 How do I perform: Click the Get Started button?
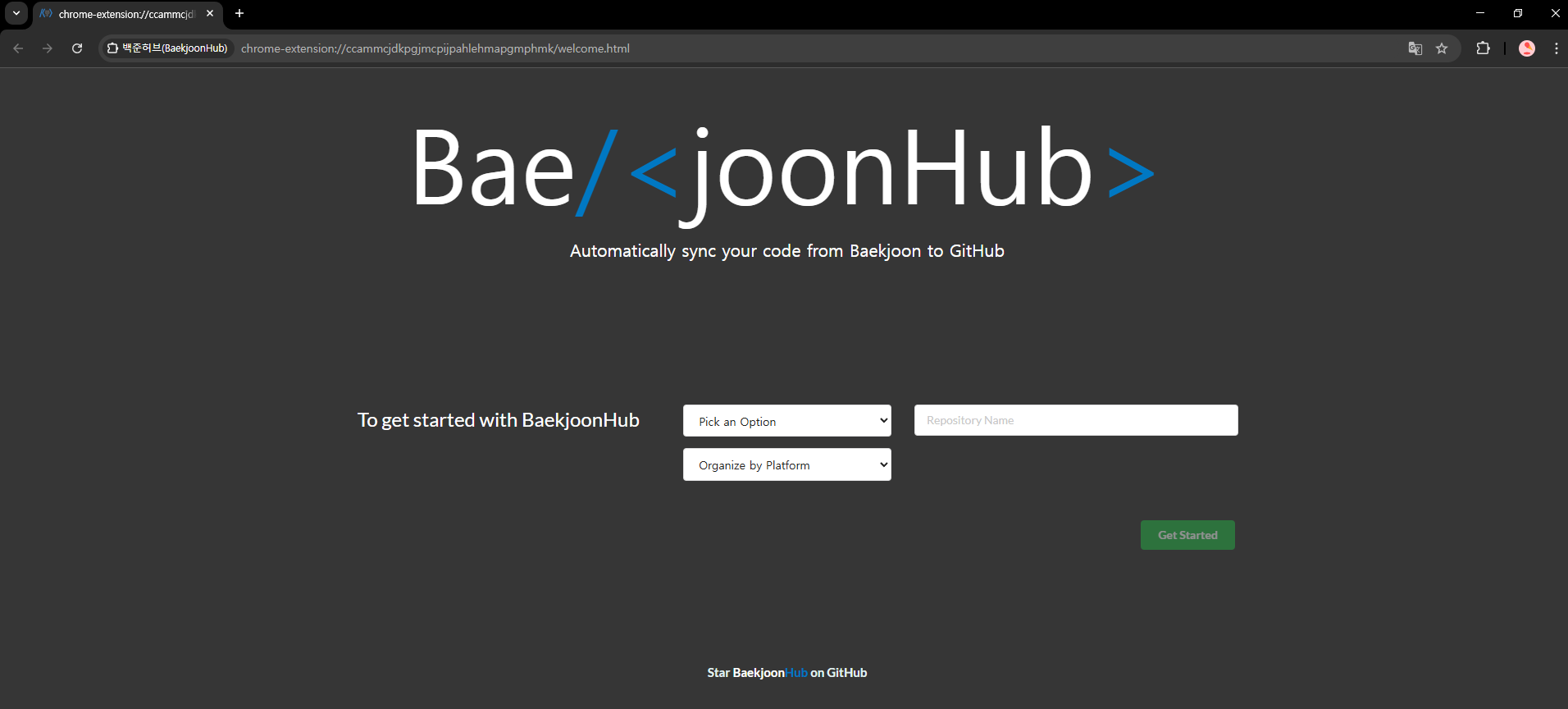click(x=1187, y=535)
